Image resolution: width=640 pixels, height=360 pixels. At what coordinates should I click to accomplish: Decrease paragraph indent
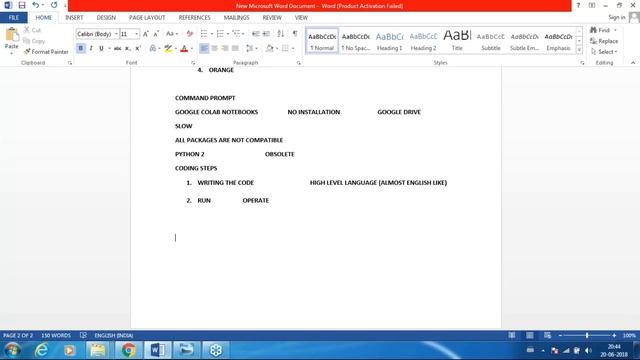point(256,34)
